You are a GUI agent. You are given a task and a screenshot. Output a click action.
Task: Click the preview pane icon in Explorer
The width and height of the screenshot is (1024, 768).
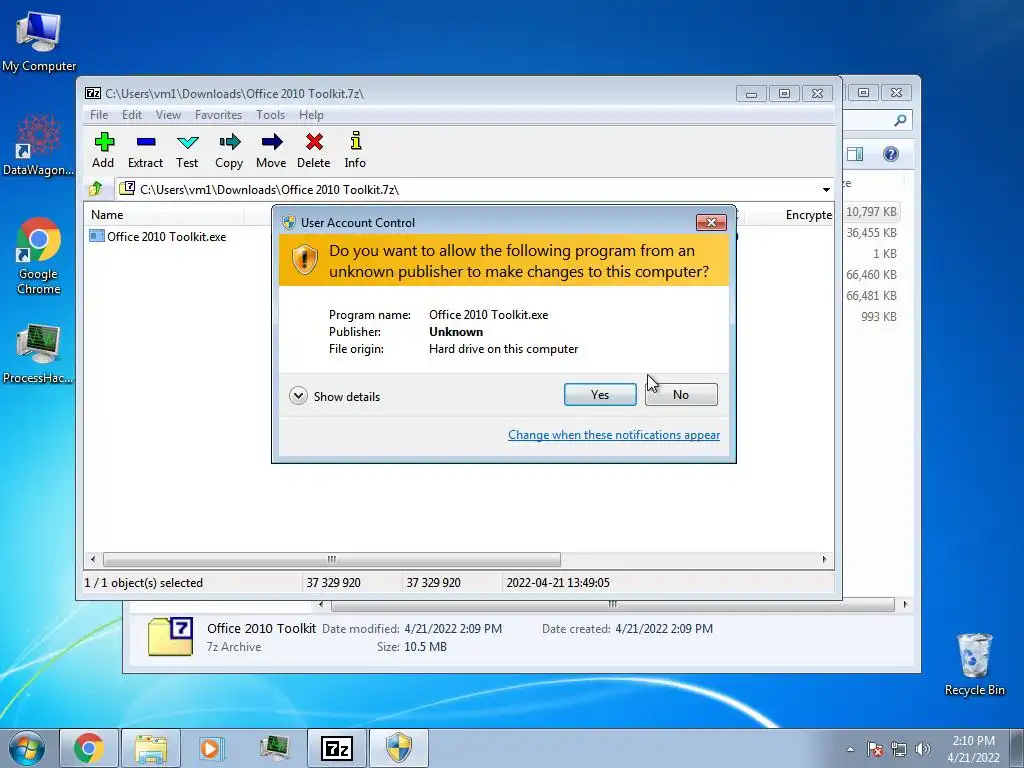855,154
